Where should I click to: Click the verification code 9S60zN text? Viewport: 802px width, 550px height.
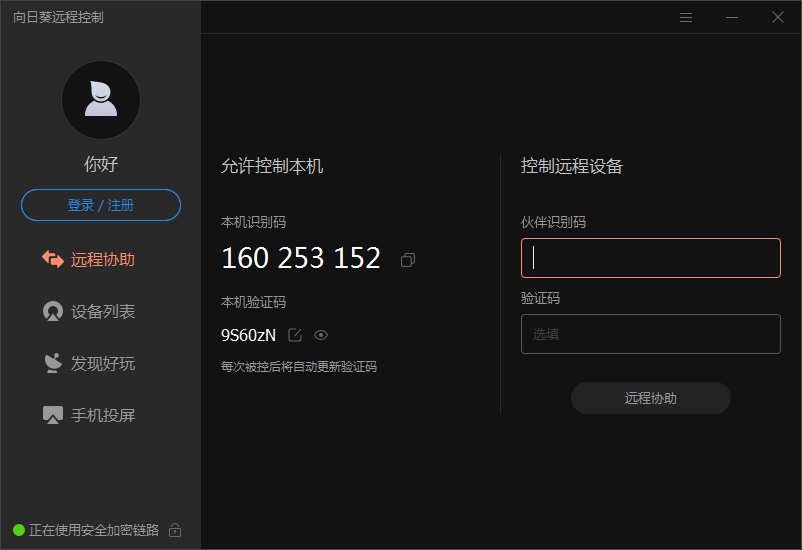click(248, 335)
